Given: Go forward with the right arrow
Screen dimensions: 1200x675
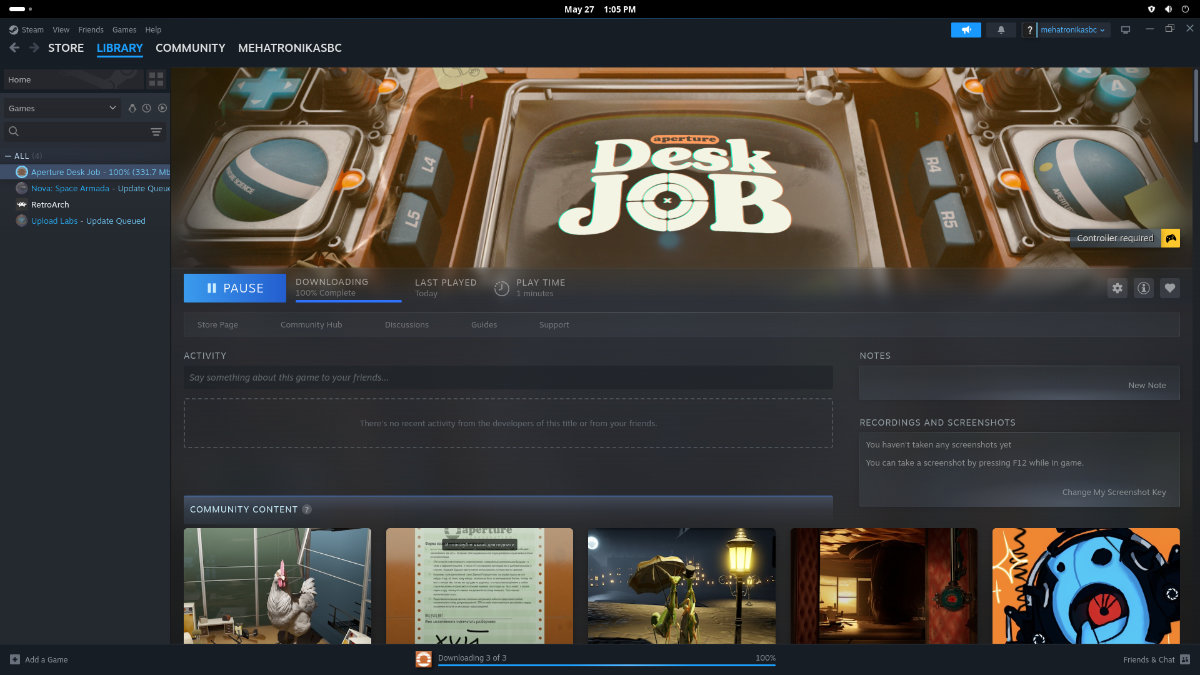Looking at the screenshot, I should (34, 48).
